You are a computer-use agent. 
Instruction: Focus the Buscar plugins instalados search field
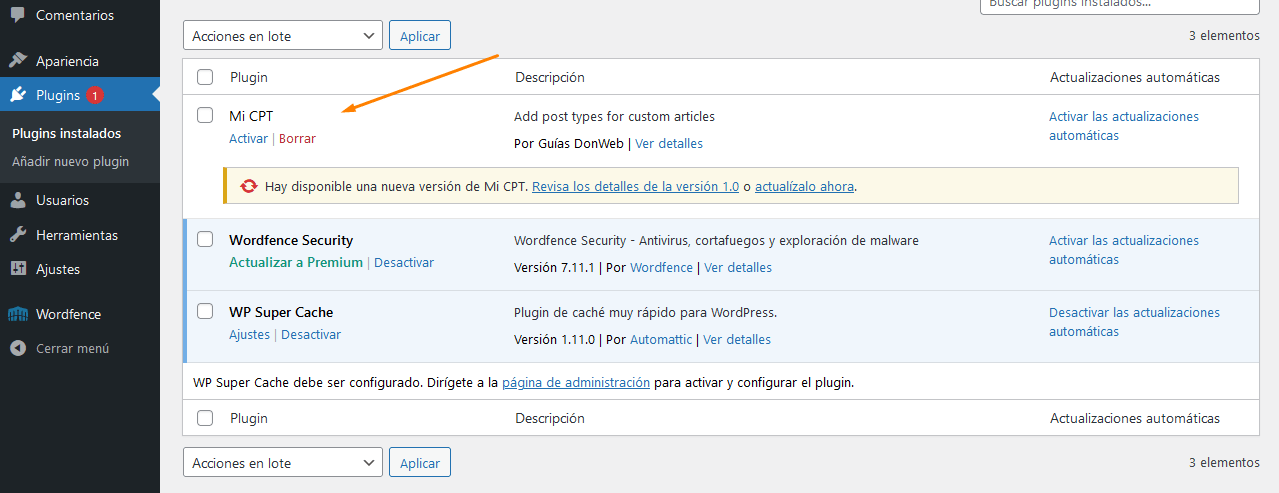(x=1118, y=4)
